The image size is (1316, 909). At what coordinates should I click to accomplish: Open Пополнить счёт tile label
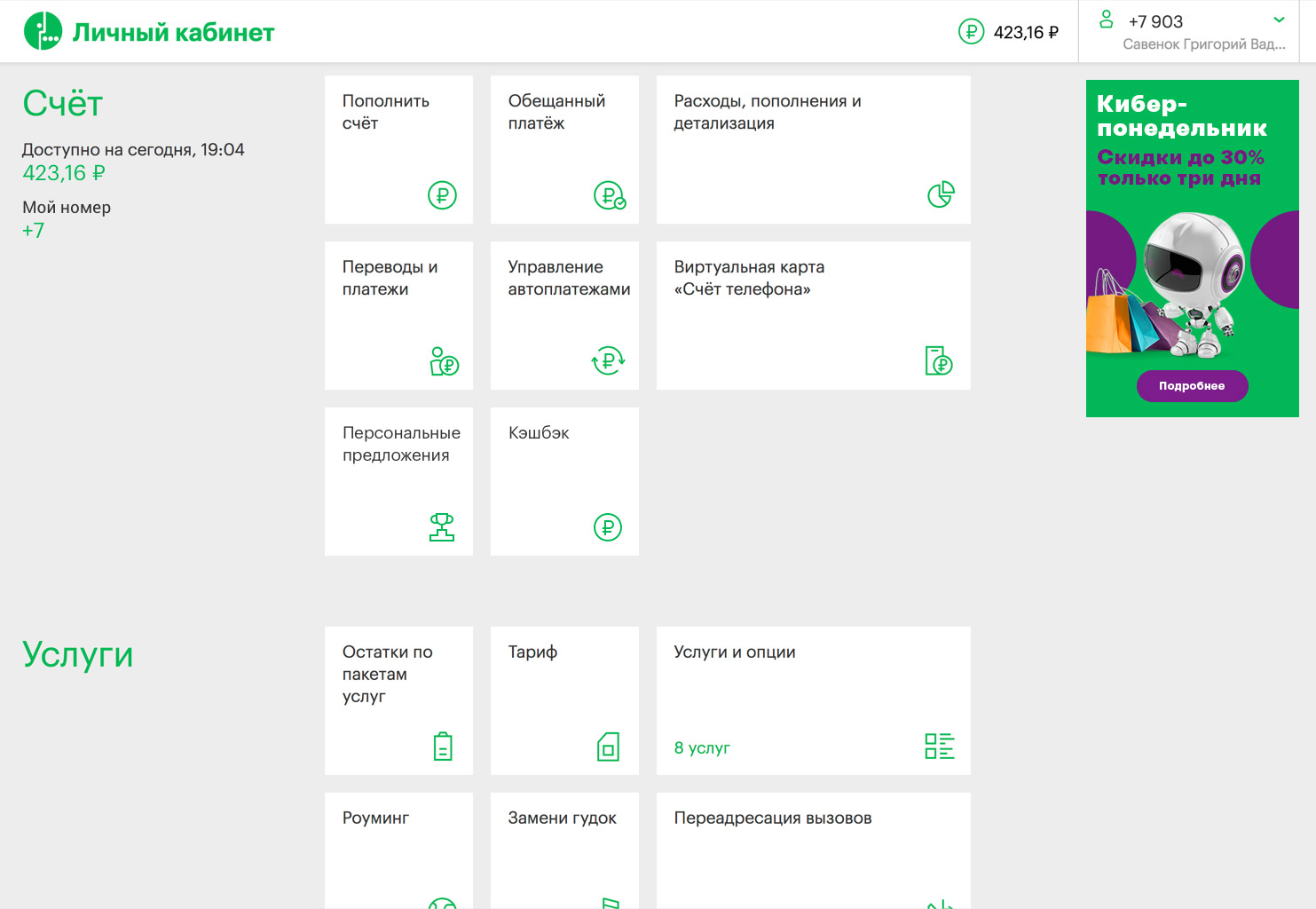click(386, 112)
